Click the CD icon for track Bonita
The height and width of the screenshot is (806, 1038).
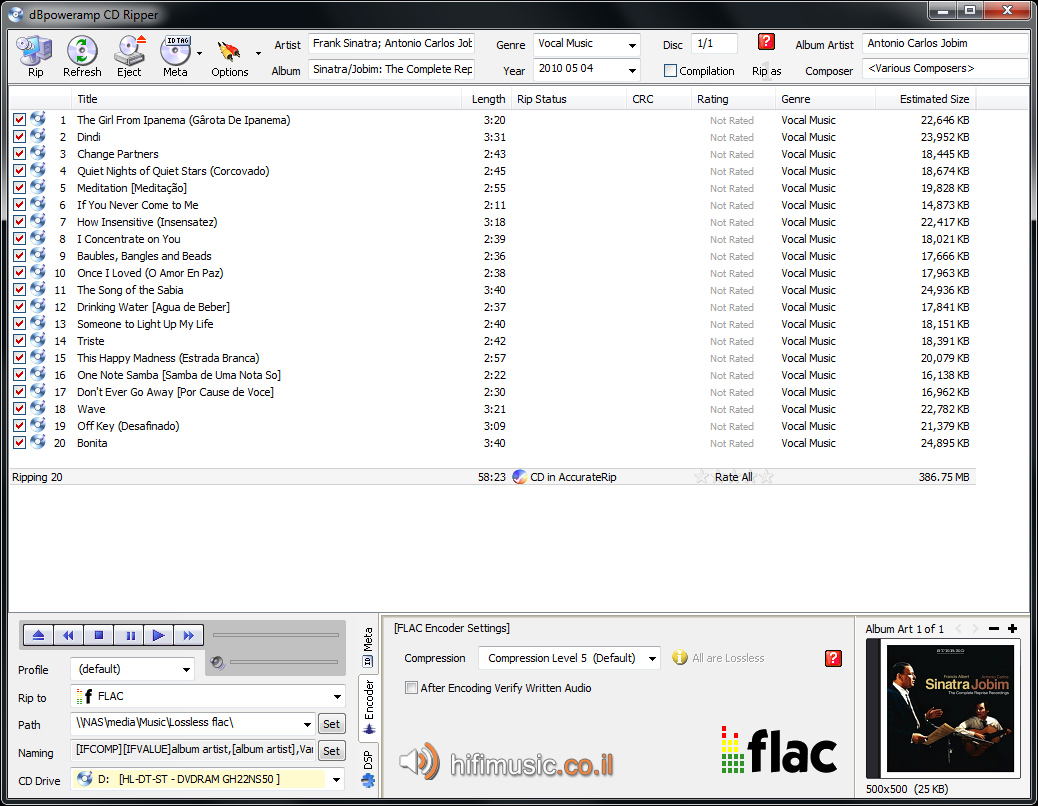(x=38, y=442)
